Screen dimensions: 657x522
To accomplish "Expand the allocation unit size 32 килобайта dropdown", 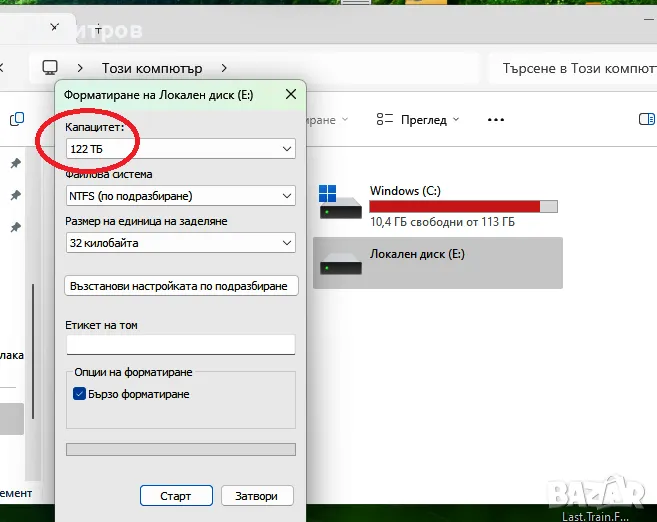I will coord(180,243).
